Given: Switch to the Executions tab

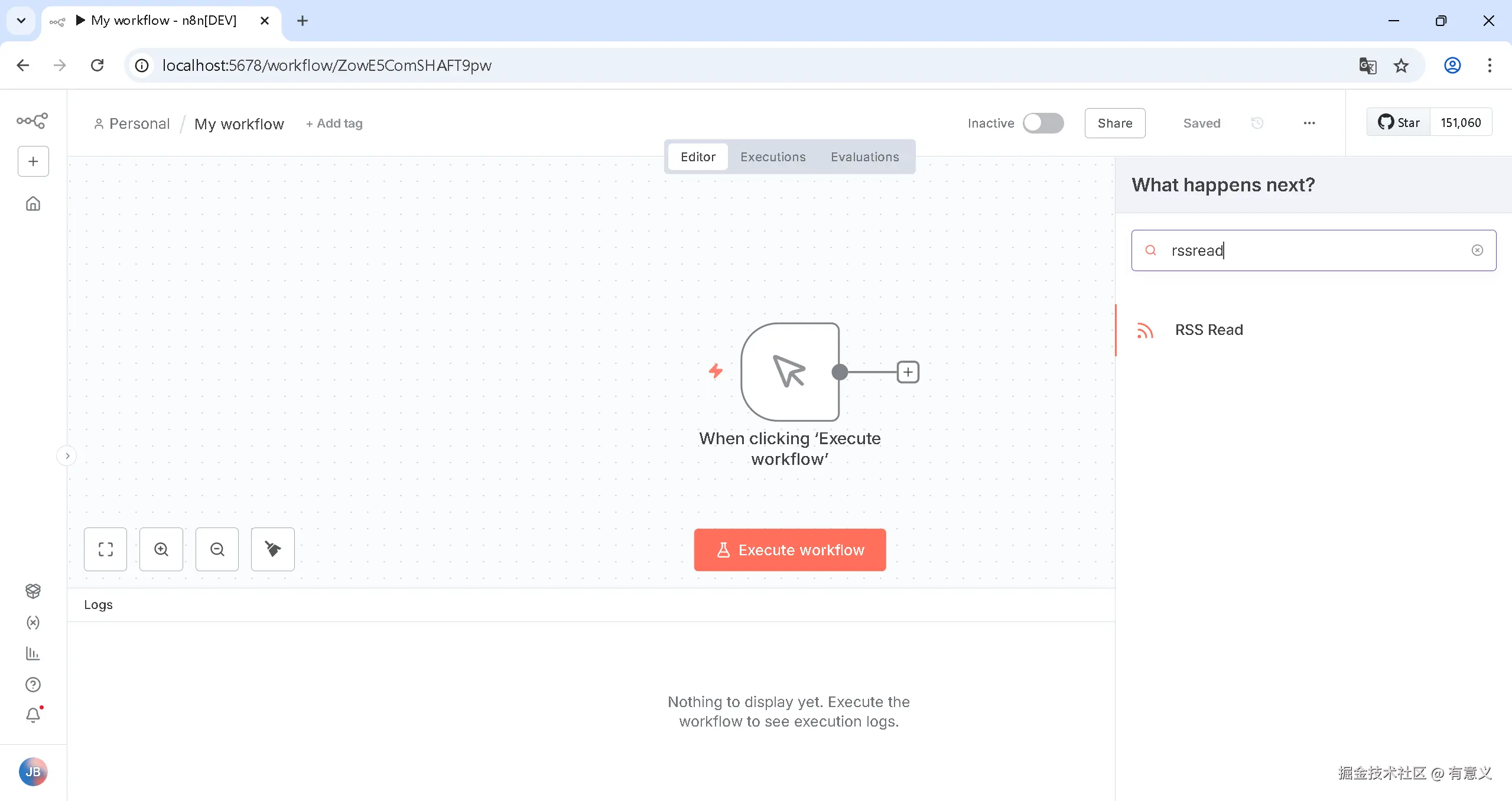Looking at the screenshot, I should 773,157.
